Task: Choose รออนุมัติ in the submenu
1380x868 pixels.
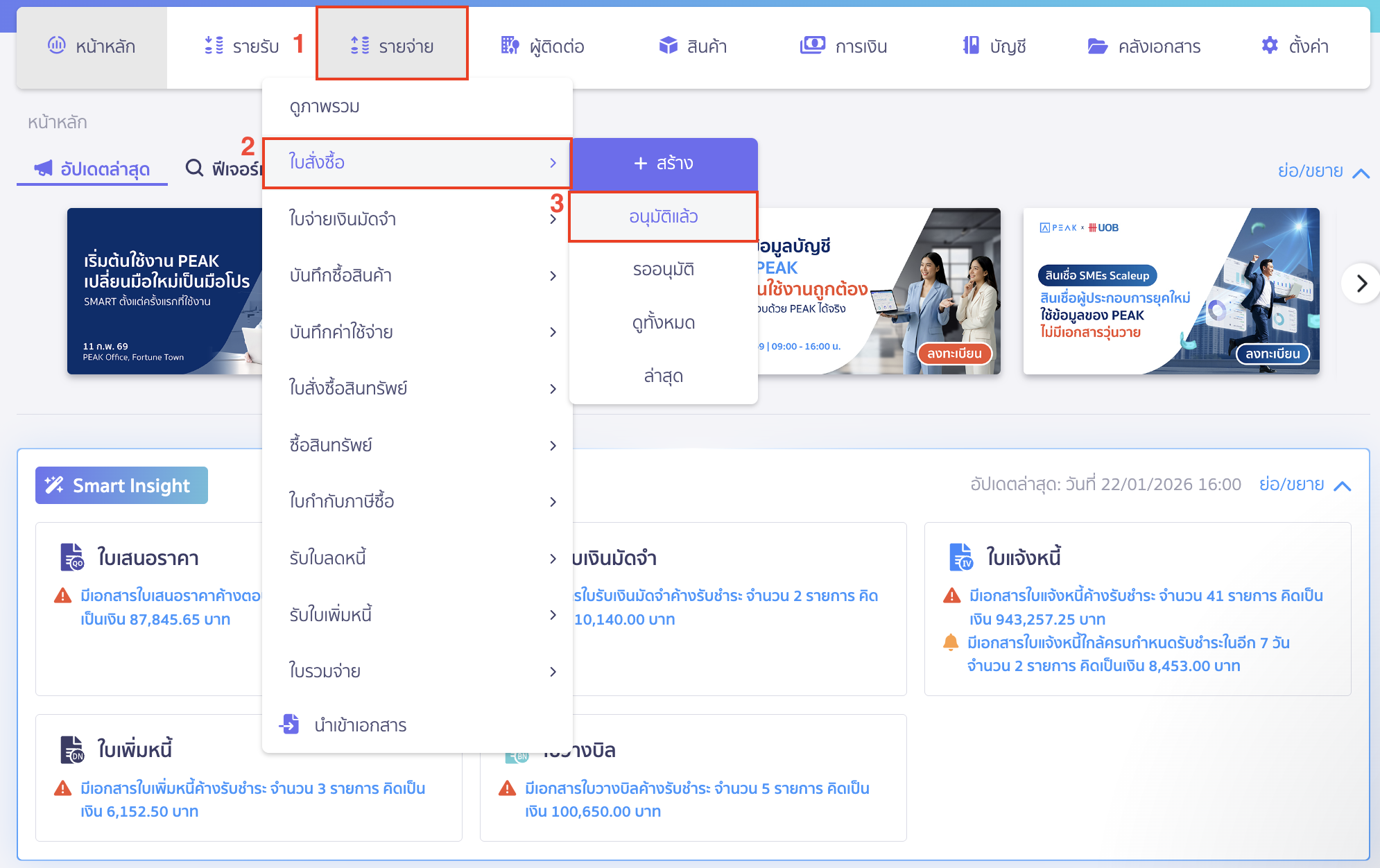Action: 663,269
